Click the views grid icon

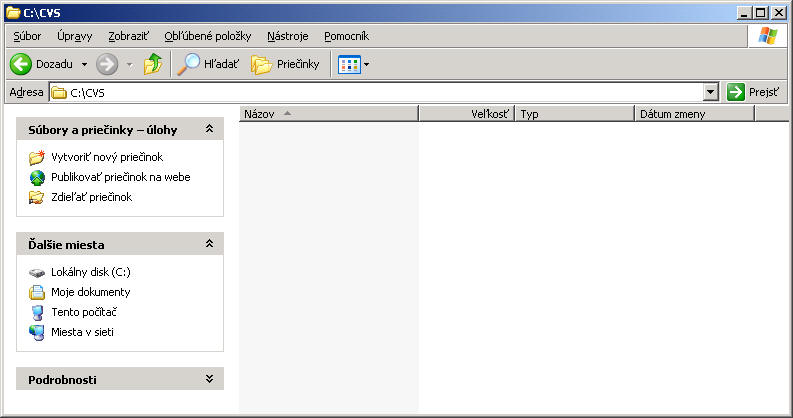click(x=349, y=64)
